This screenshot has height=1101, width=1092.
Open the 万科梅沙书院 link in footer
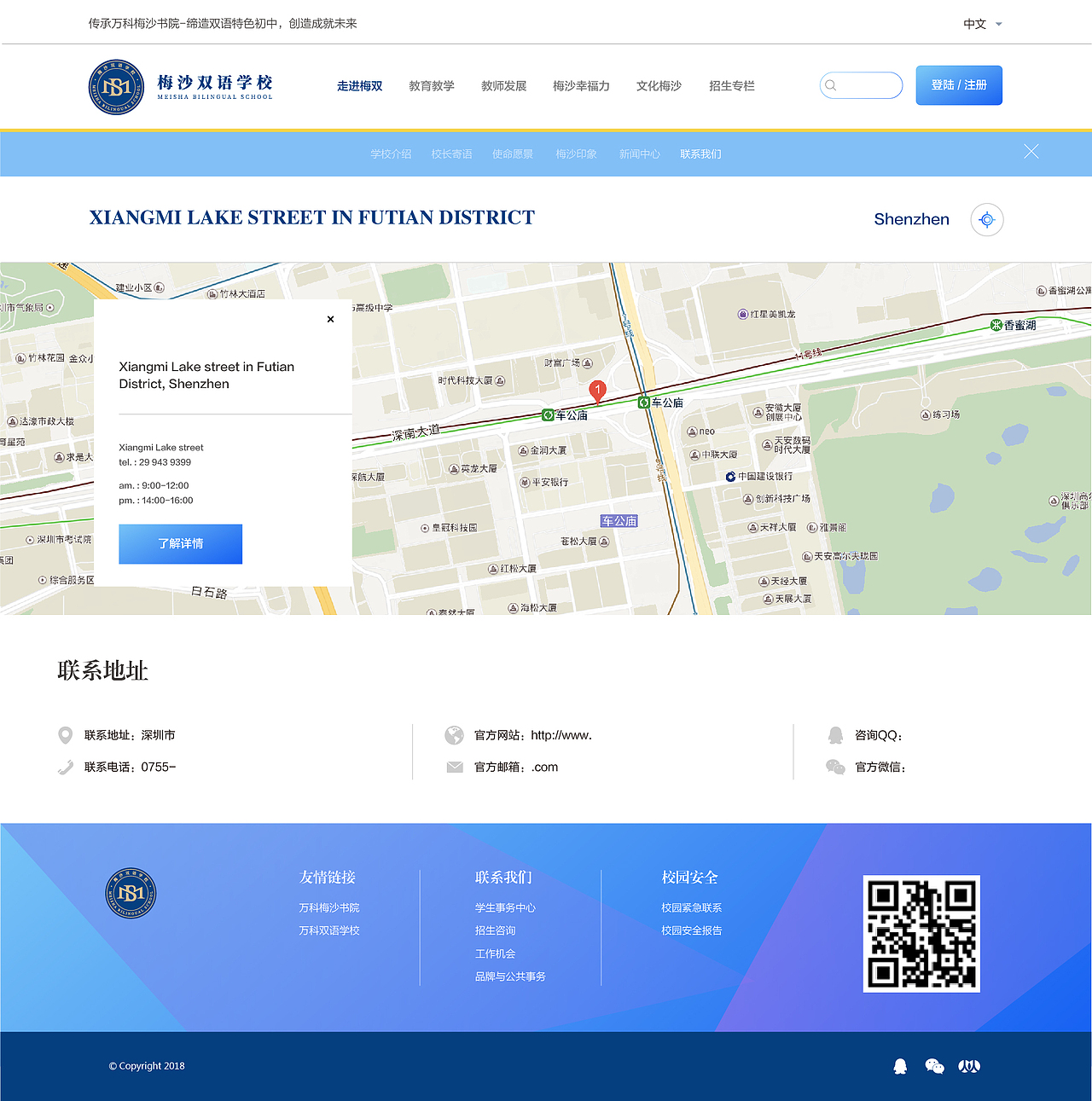(x=328, y=907)
